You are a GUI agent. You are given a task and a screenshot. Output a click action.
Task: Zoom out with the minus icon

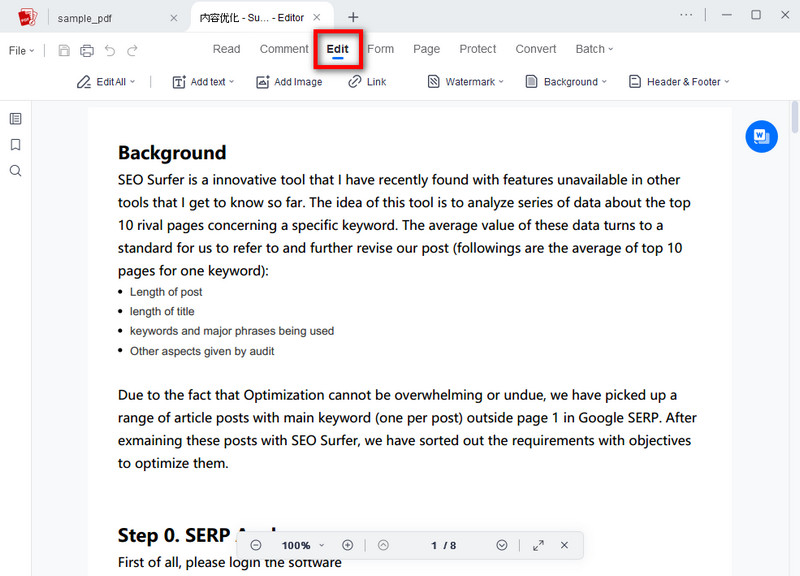[256, 545]
